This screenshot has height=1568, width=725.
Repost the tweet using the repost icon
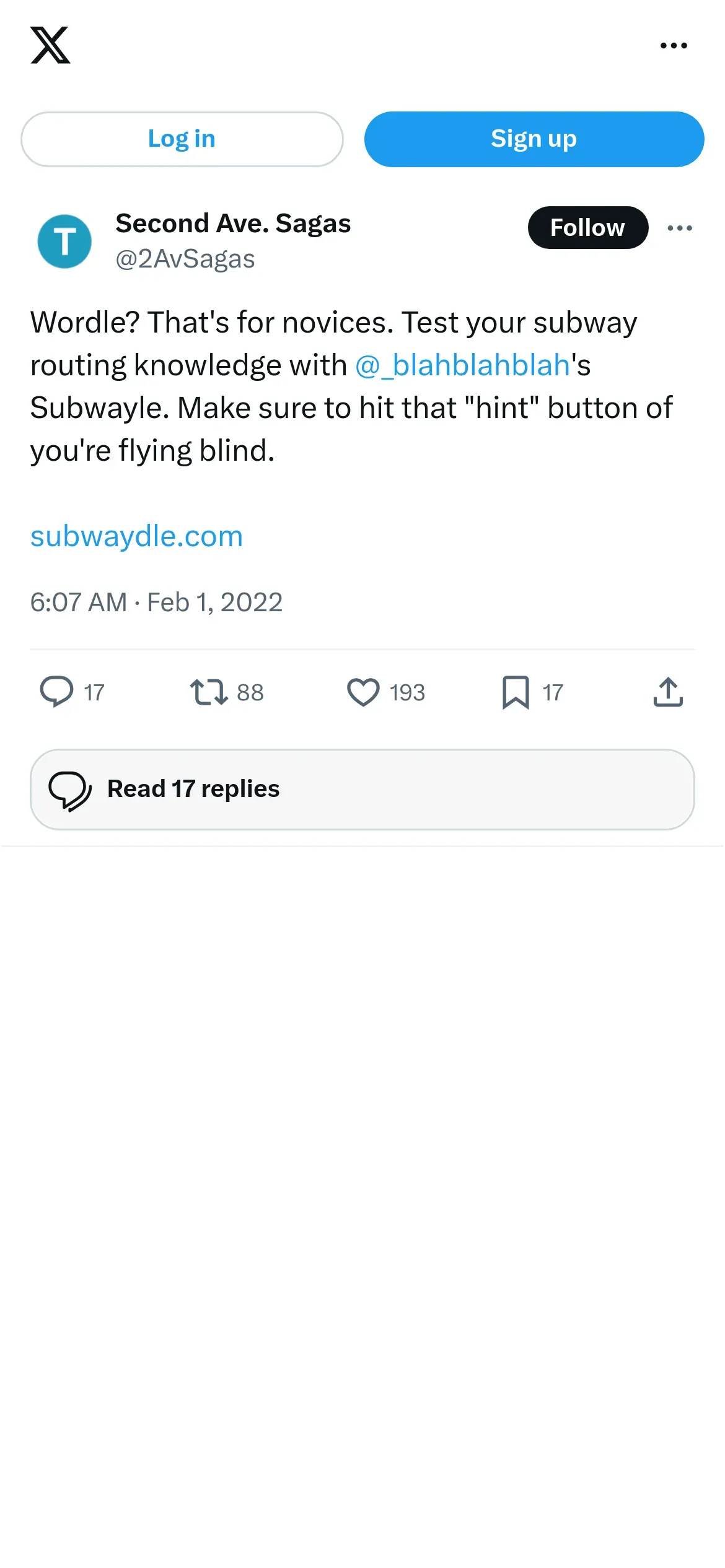209,692
